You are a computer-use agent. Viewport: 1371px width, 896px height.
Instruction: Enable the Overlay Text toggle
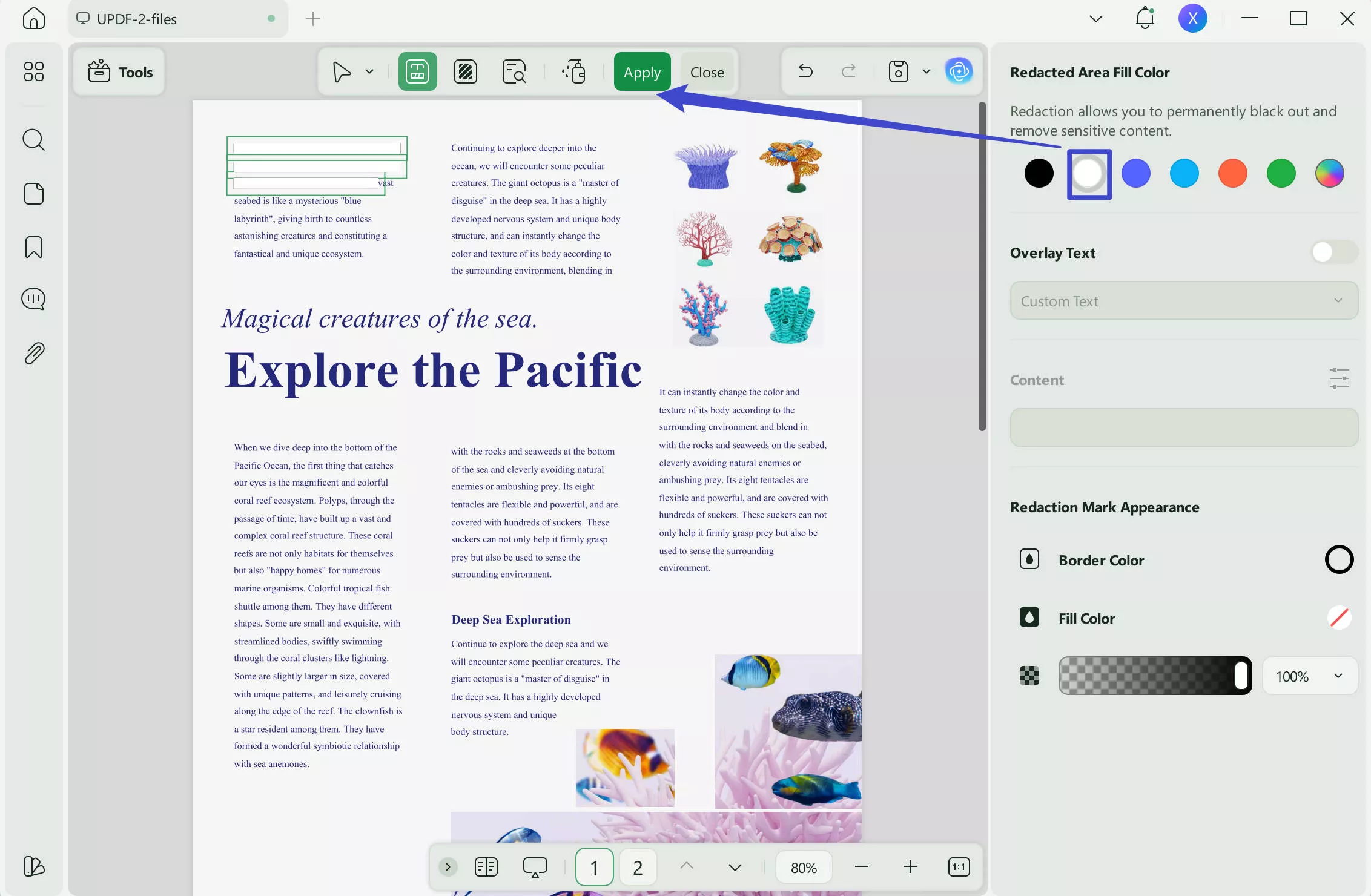[1334, 252]
